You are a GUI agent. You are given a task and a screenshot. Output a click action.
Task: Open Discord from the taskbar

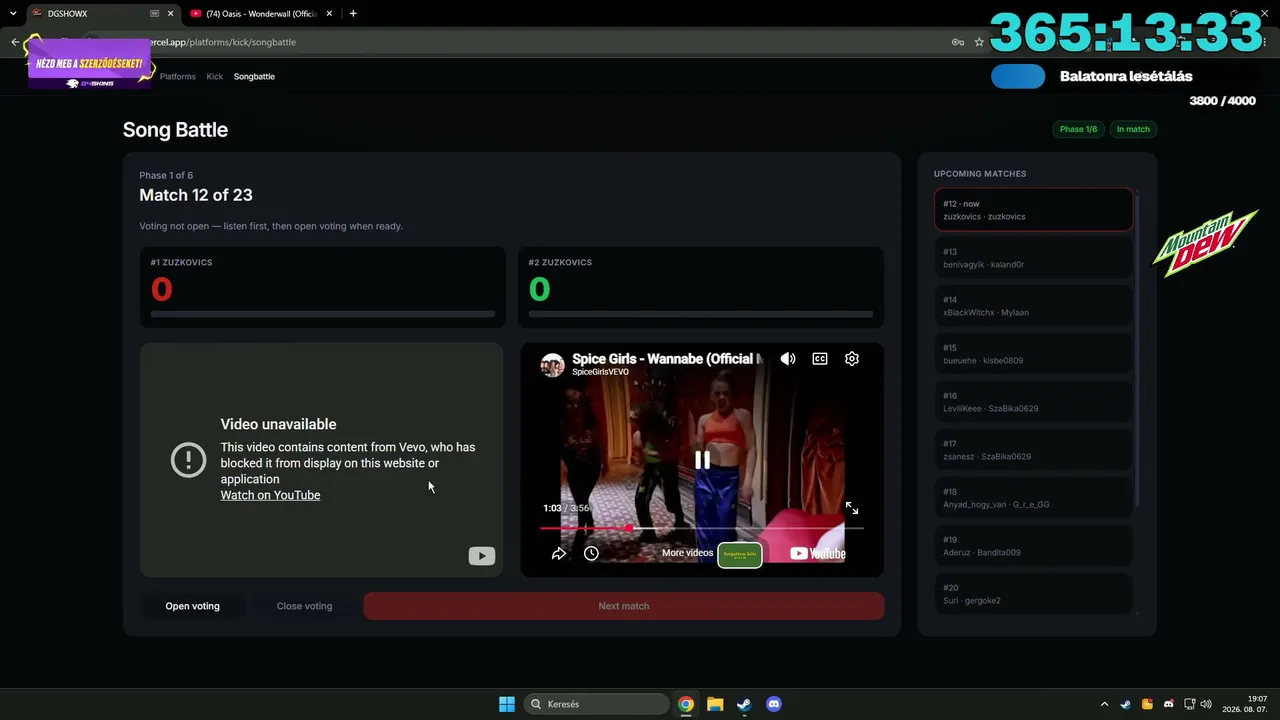coord(773,704)
